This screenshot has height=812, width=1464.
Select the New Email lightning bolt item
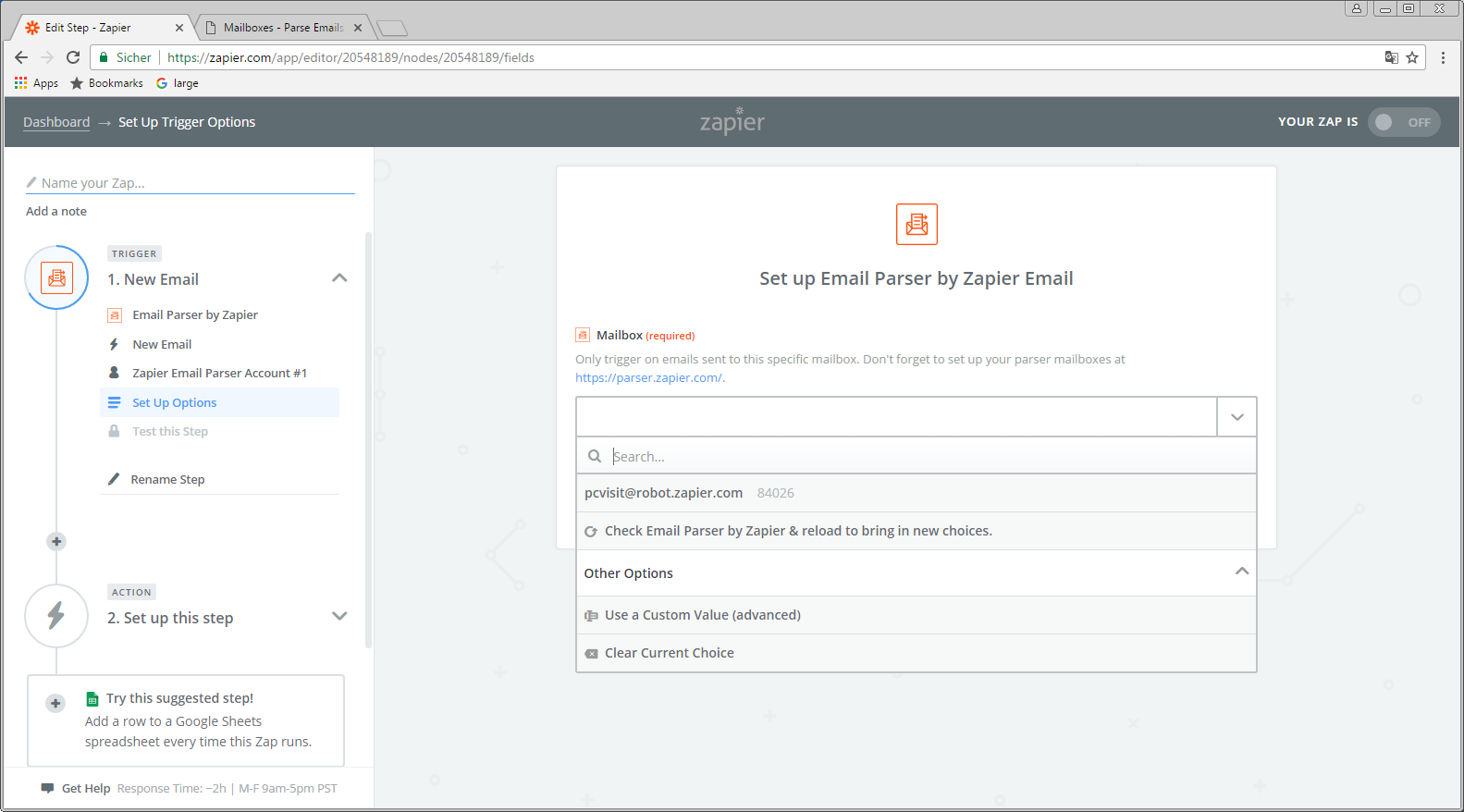click(x=219, y=344)
